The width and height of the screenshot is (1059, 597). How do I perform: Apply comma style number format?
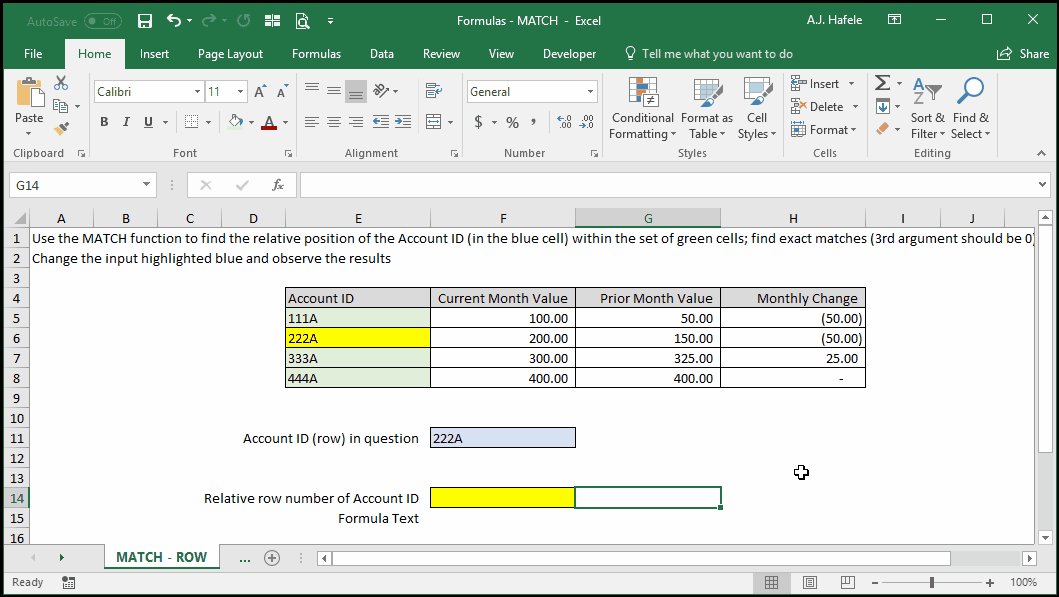coord(534,122)
